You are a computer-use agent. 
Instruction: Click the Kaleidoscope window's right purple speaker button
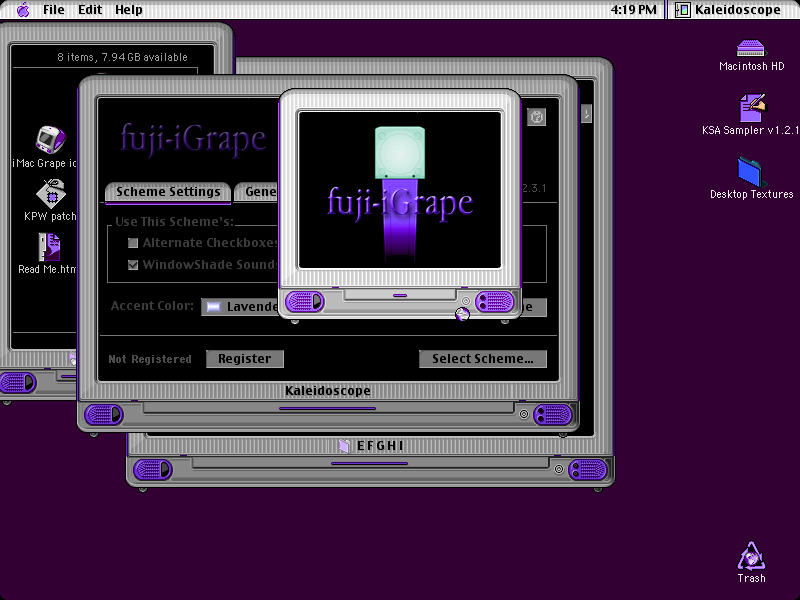(553, 414)
